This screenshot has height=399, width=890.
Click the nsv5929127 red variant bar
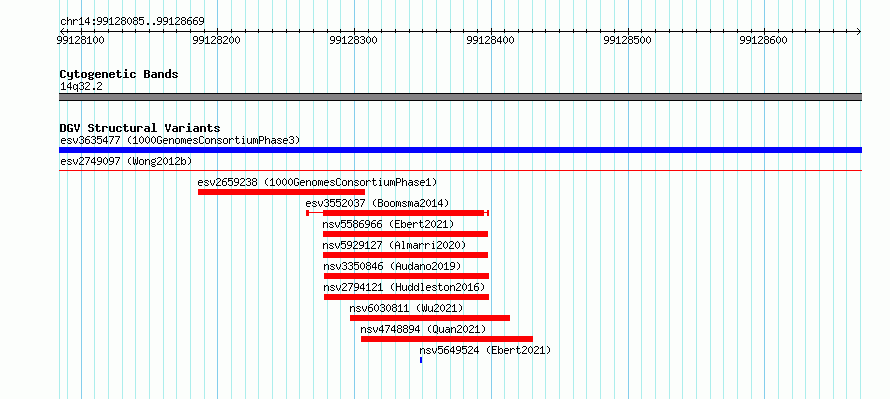point(405,255)
